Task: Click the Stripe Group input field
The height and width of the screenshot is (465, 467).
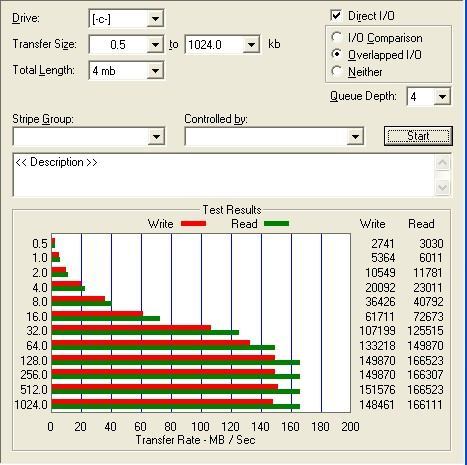Action: click(81, 137)
